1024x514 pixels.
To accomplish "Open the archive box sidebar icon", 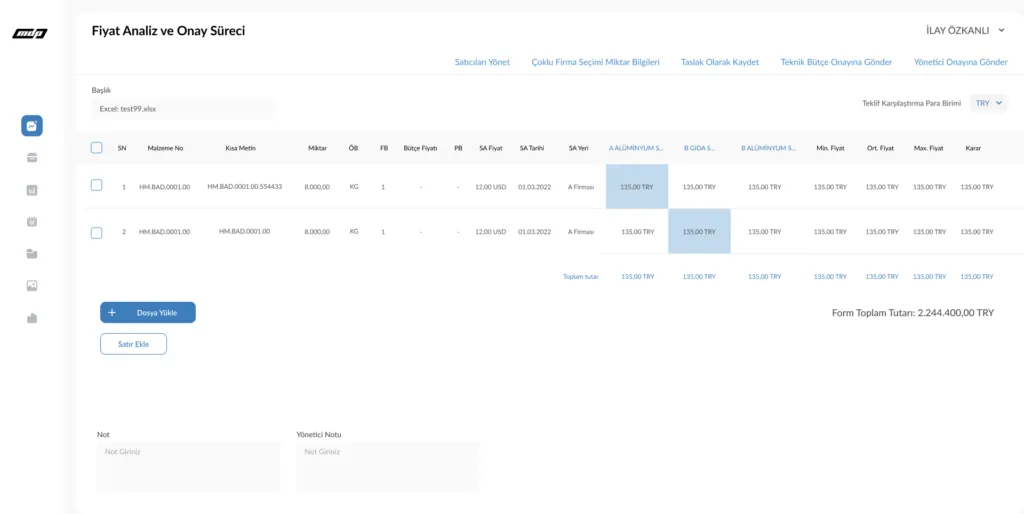I will pyautogui.click(x=32, y=157).
